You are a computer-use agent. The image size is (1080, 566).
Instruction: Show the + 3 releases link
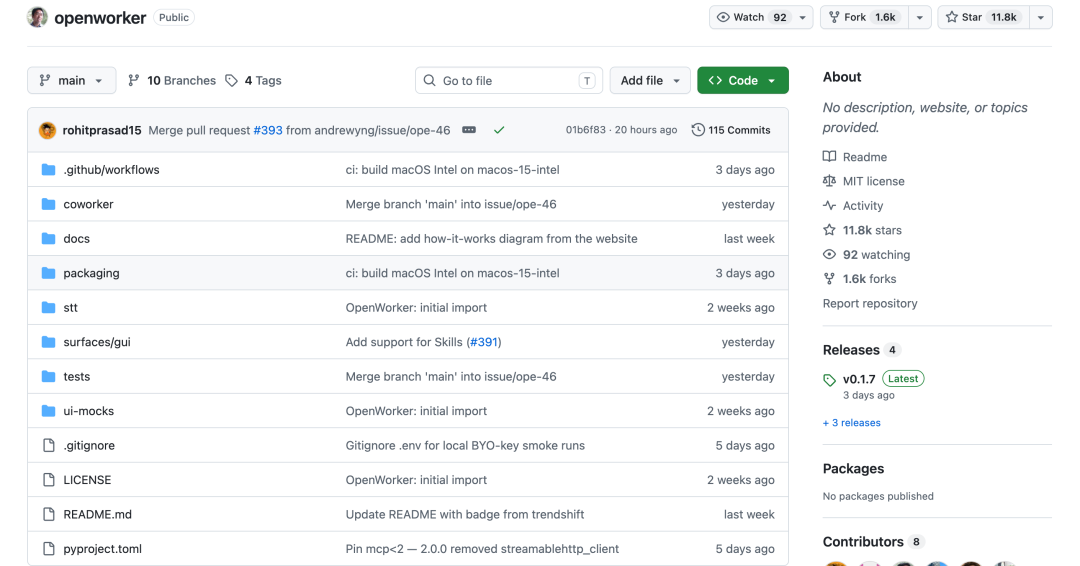point(851,423)
